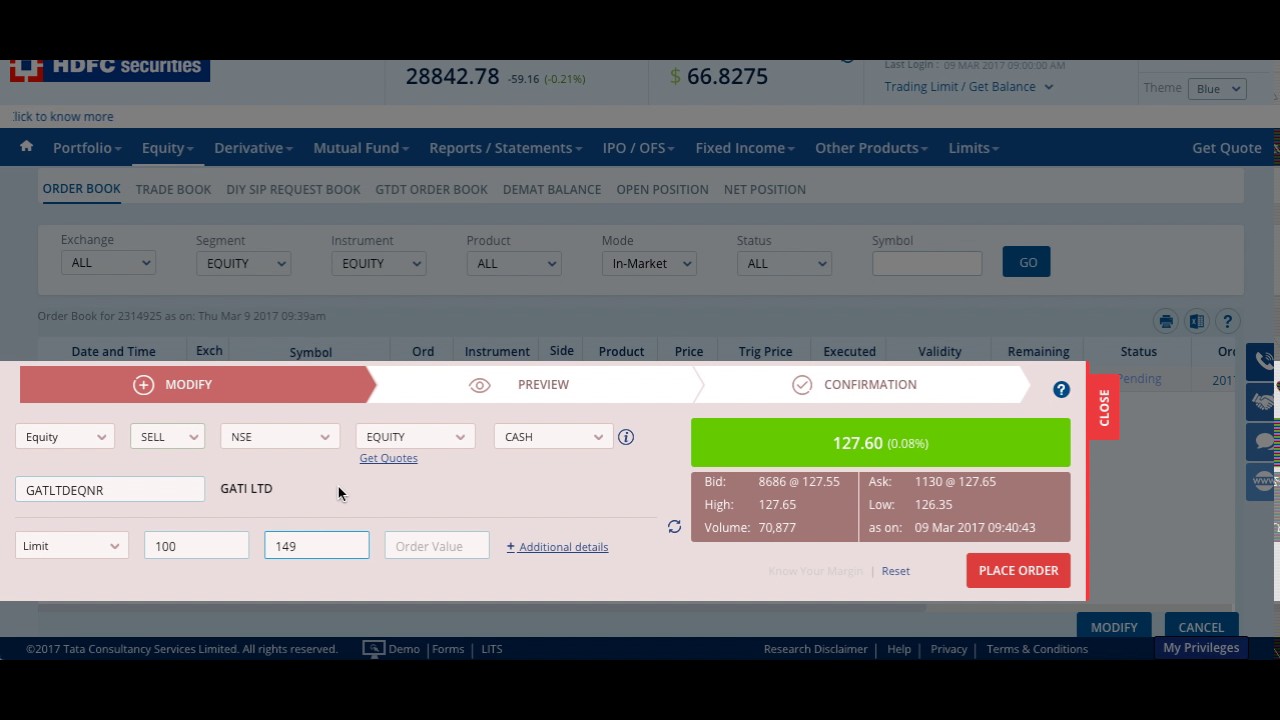Screen dimensions: 1280x720
Task: Open the Product ALL dropdown
Action: (513, 263)
